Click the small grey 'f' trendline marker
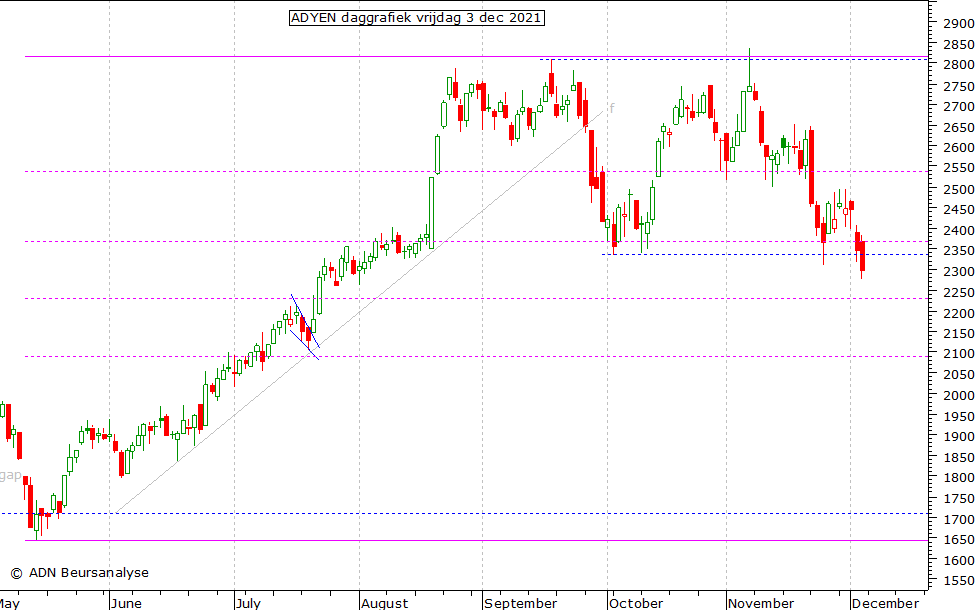The image size is (979, 610). point(612,108)
